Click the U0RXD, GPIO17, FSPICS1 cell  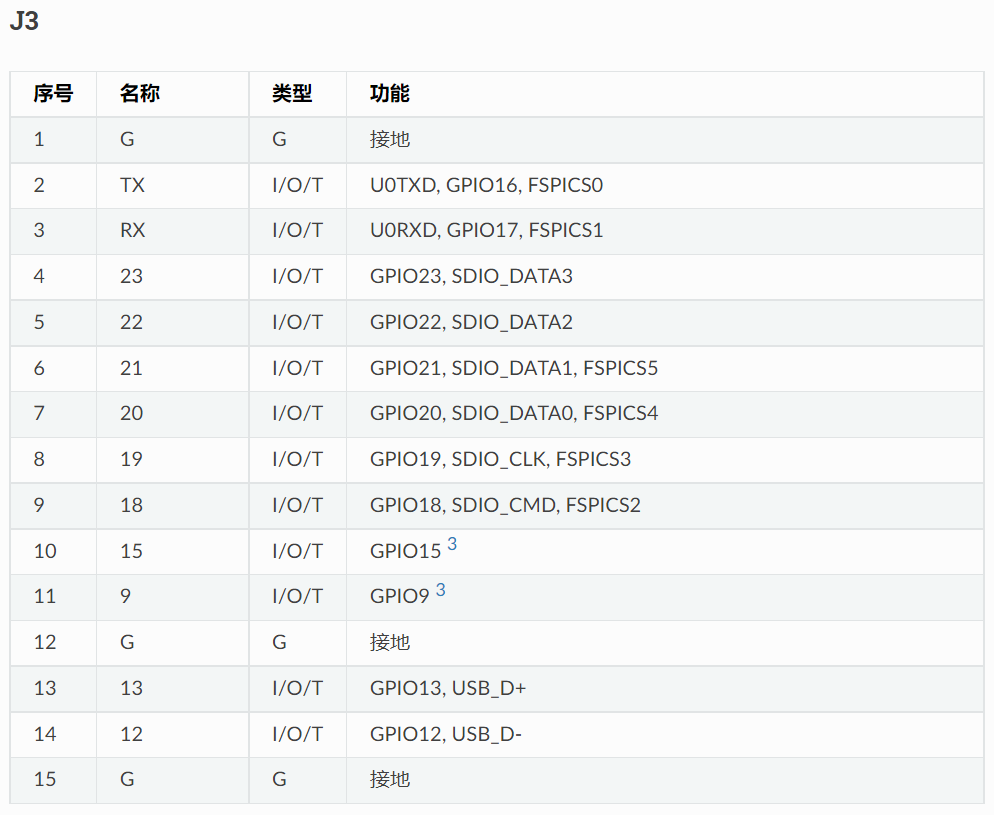(x=665, y=231)
